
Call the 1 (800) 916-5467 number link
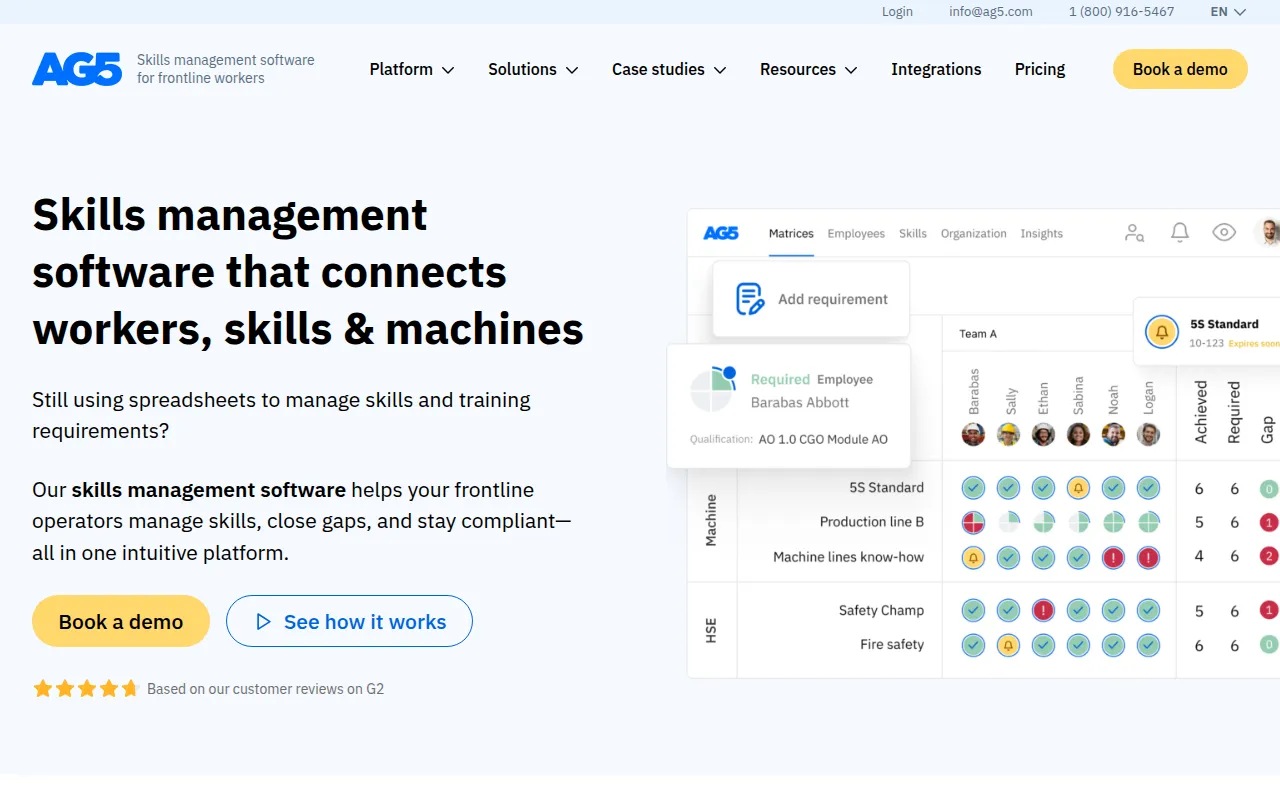[x=1121, y=12]
